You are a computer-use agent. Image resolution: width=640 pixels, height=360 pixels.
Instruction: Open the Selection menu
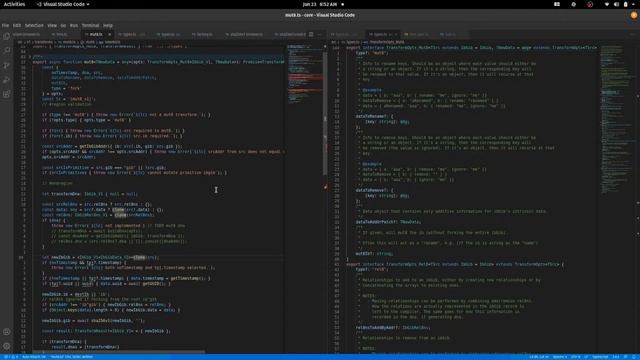tap(34, 25)
